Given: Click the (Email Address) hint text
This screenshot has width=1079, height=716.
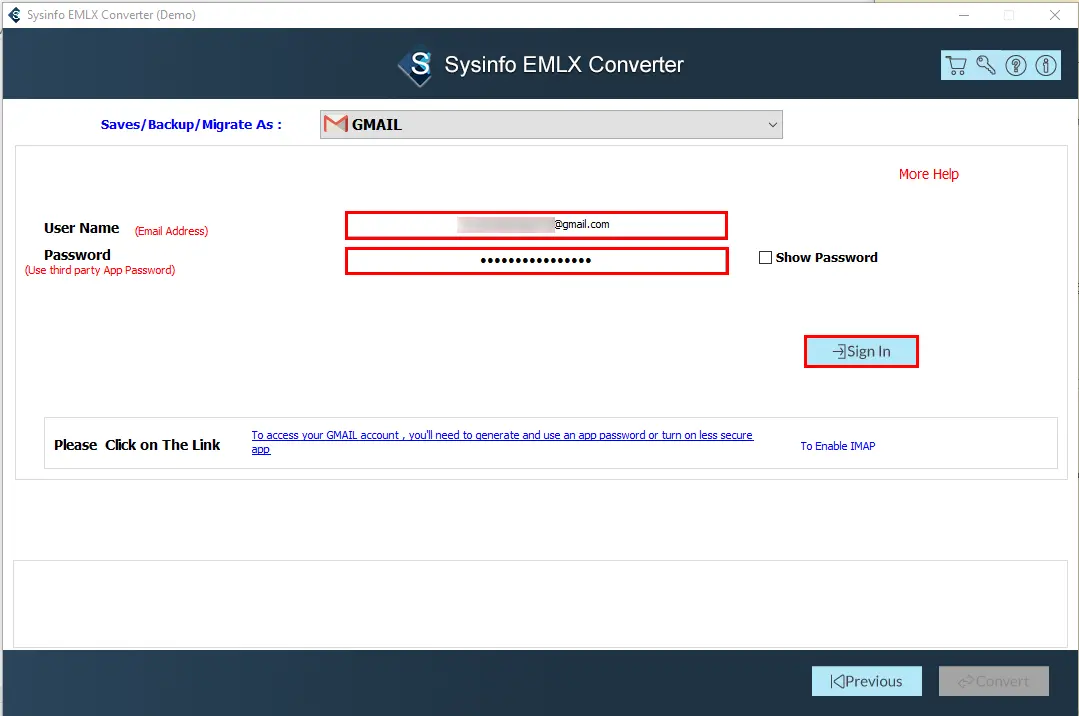Looking at the screenshot, I should (171, 231).
